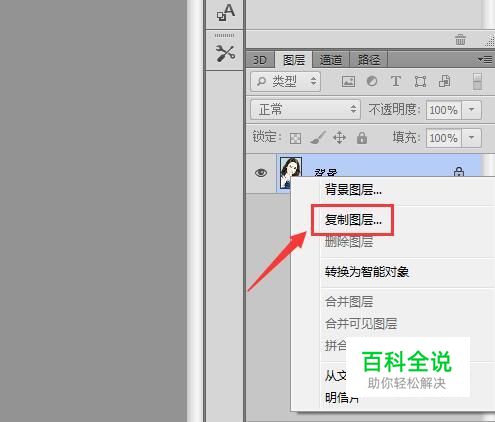This screenshot has width=495, height=422.
Task: Open the 类型 filter dropdown
Action: click(285, 81)
